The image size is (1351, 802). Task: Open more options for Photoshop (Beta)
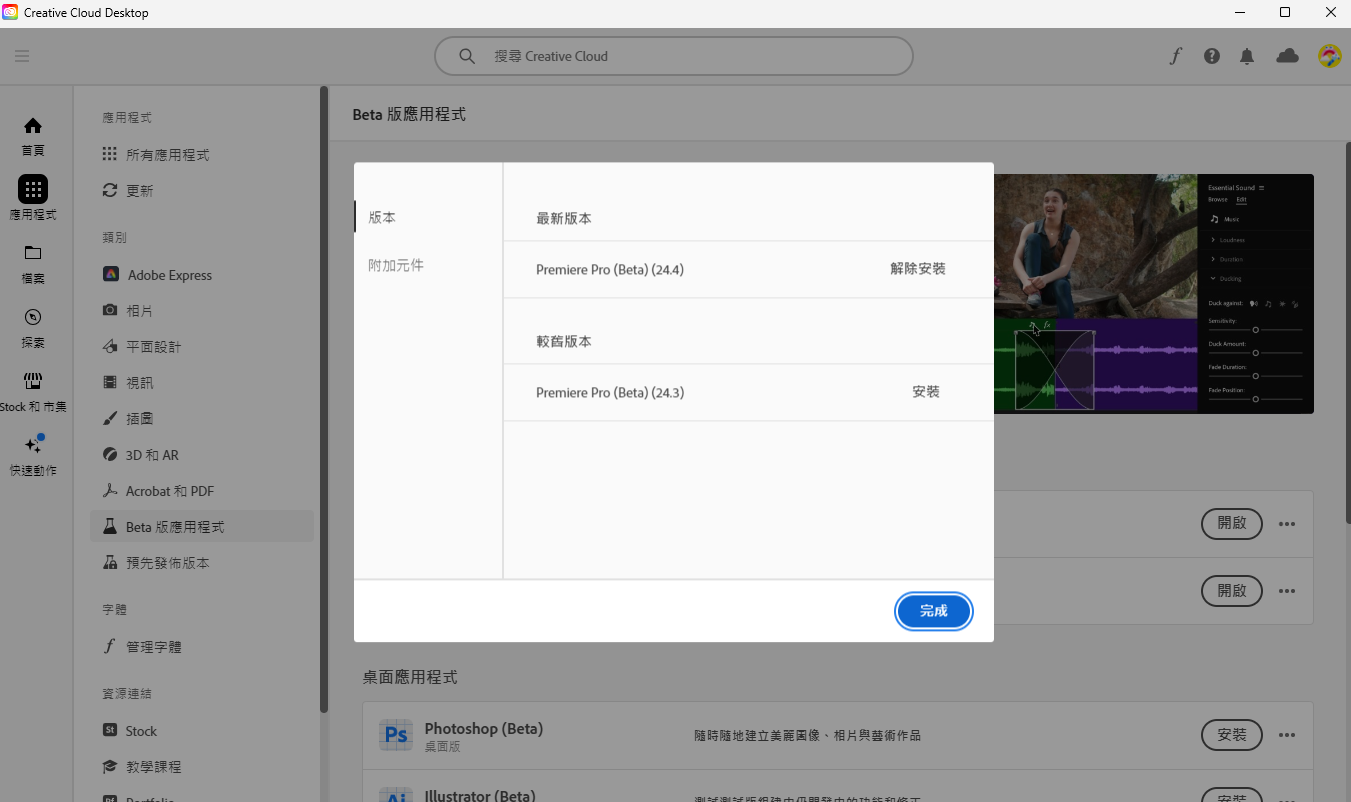1286,735
